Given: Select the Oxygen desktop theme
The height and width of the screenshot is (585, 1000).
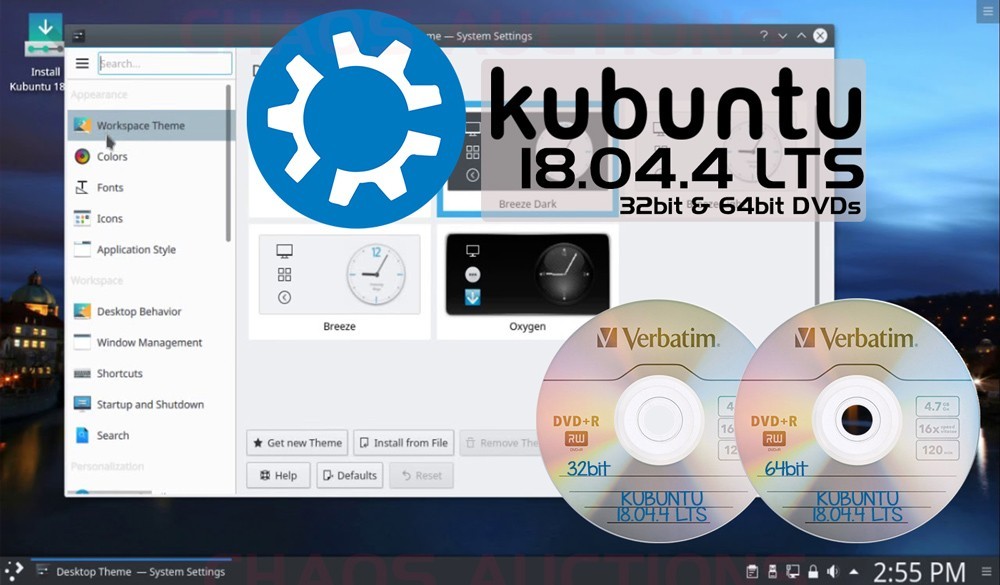Looking at the screenshot, I should coord(527,284).
